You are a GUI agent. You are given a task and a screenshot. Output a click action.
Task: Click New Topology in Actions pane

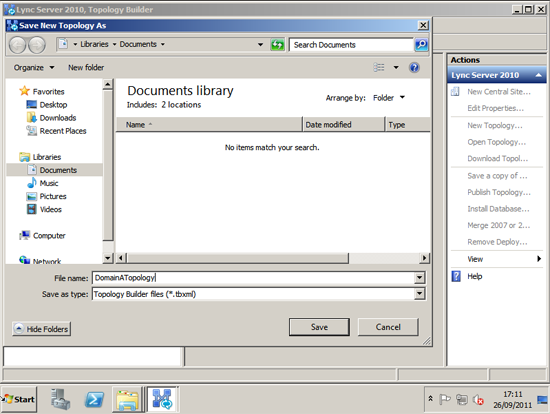click(495, 125)
